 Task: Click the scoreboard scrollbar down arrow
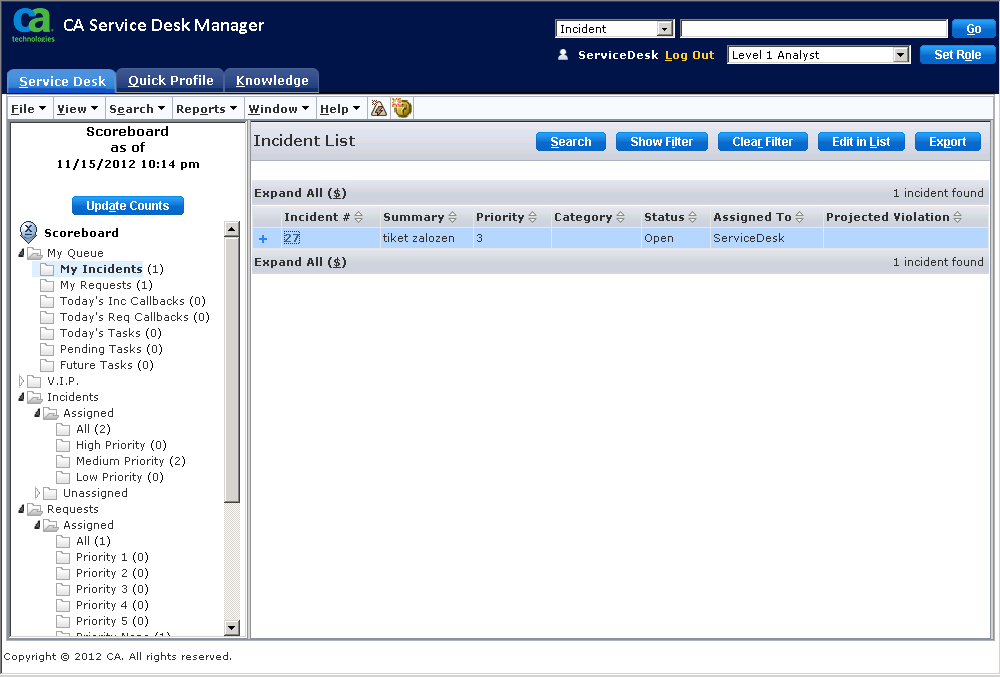232,628
